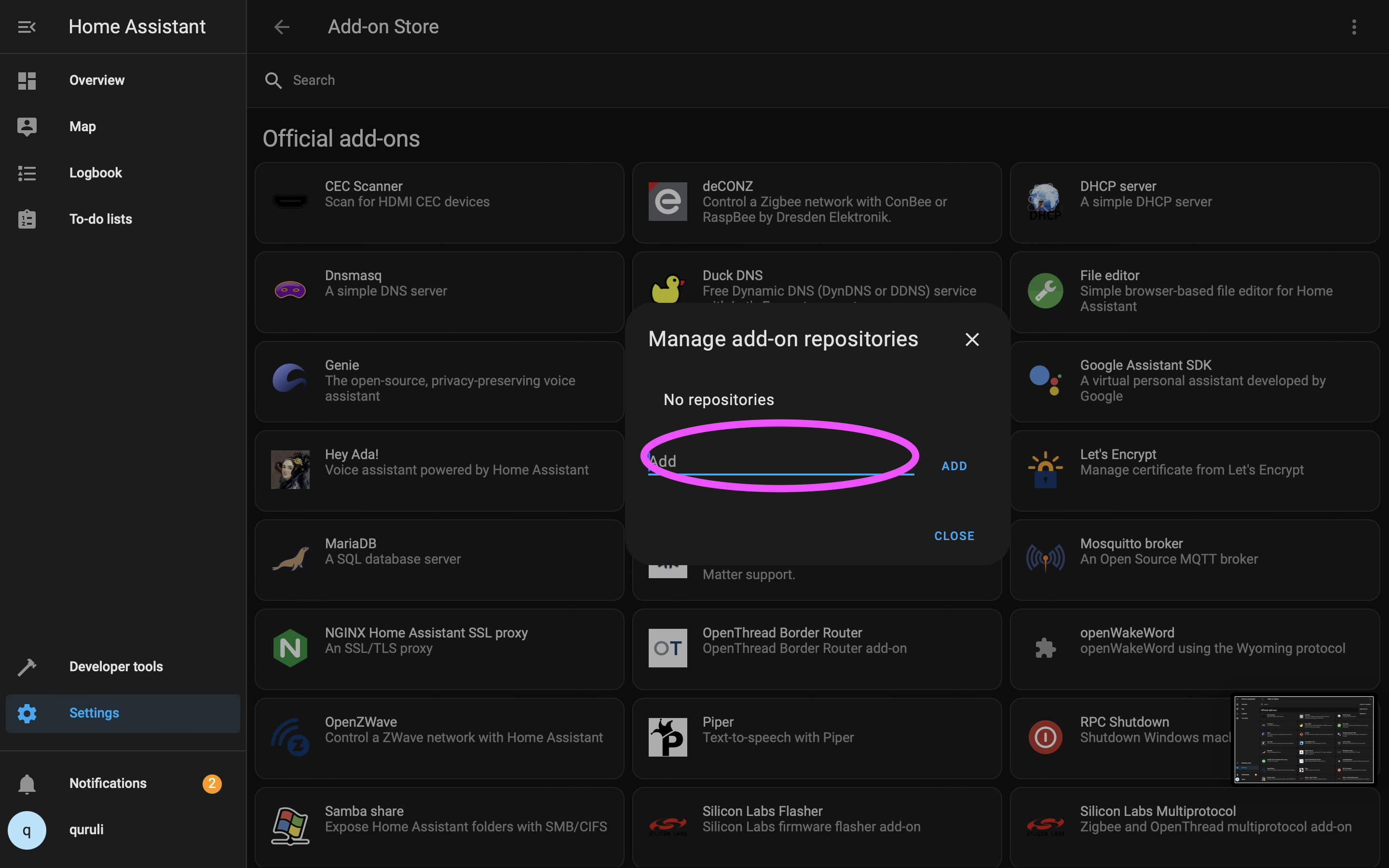The width and height of the screenshot is (1389, 868).
Task: Select Overview in the sidebar
Action: (x=123, y=81)
